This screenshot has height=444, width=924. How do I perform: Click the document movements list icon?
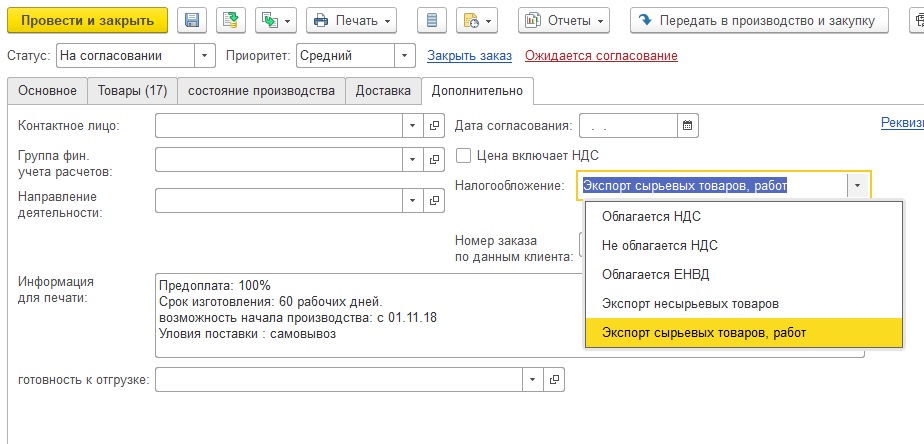coord(432,21)
